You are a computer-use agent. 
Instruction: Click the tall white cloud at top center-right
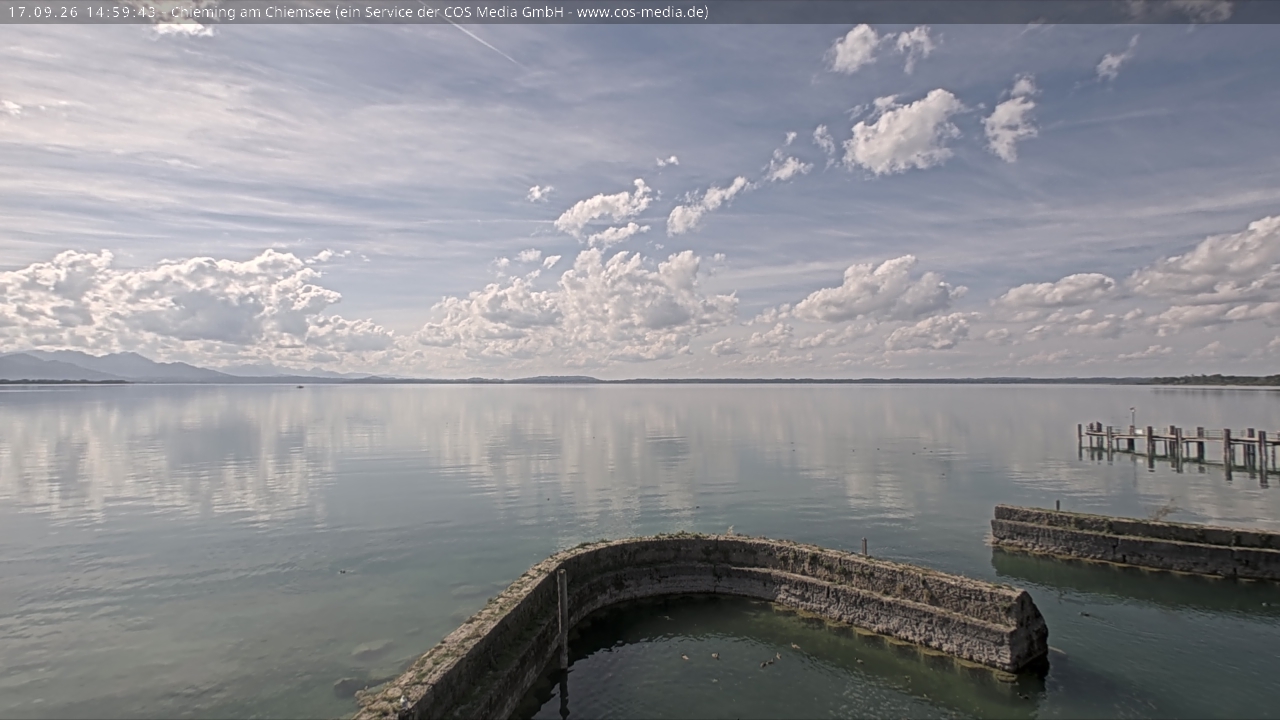[x=904, y=132]
